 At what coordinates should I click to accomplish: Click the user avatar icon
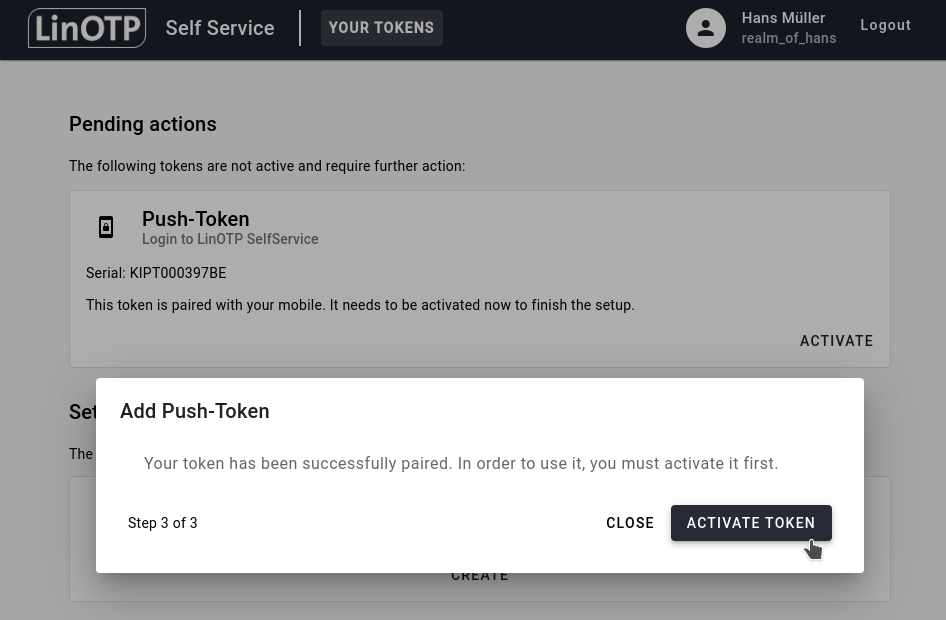point(705,28)
